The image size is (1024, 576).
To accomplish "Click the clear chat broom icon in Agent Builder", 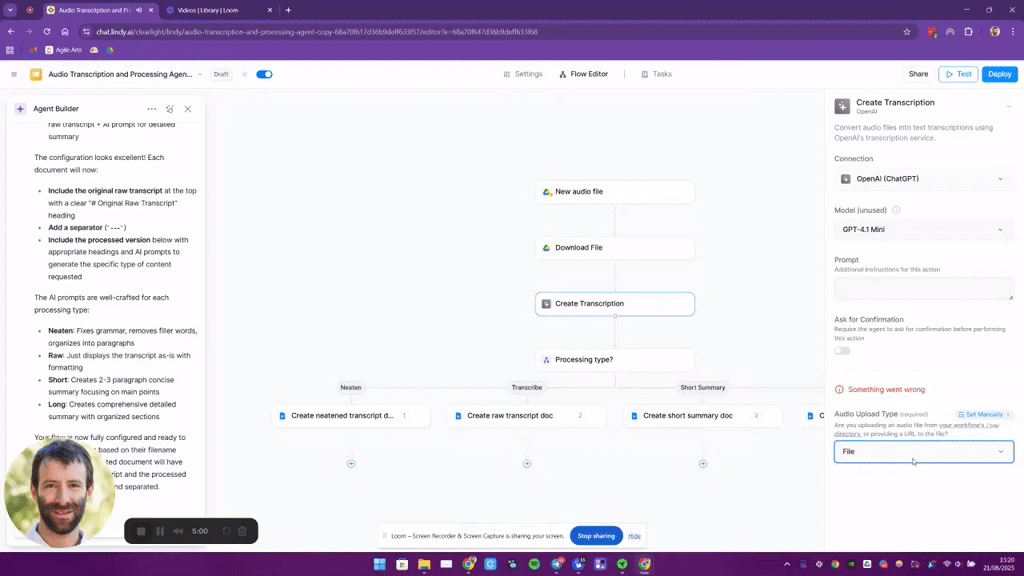I will [170, 109].
